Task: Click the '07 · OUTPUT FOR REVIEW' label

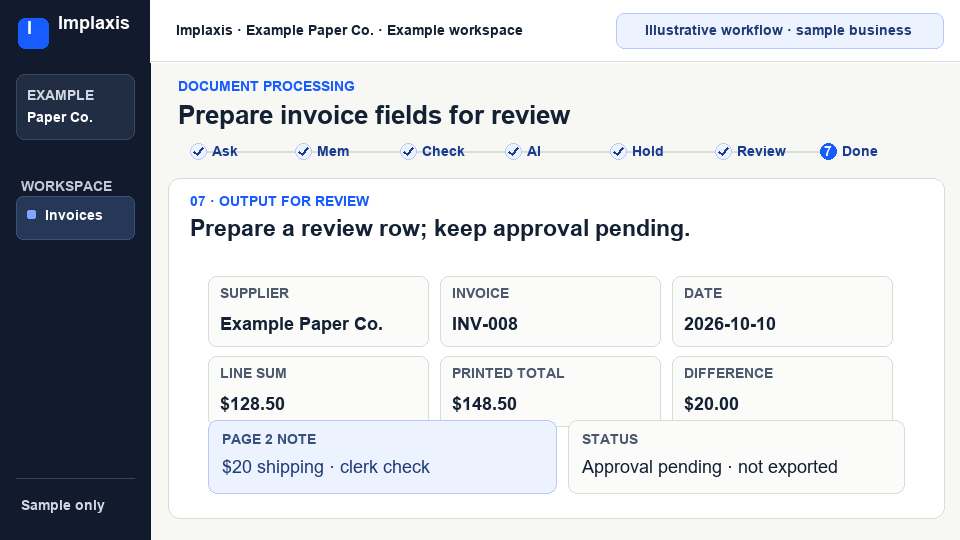Action: [x=280, y=201]
